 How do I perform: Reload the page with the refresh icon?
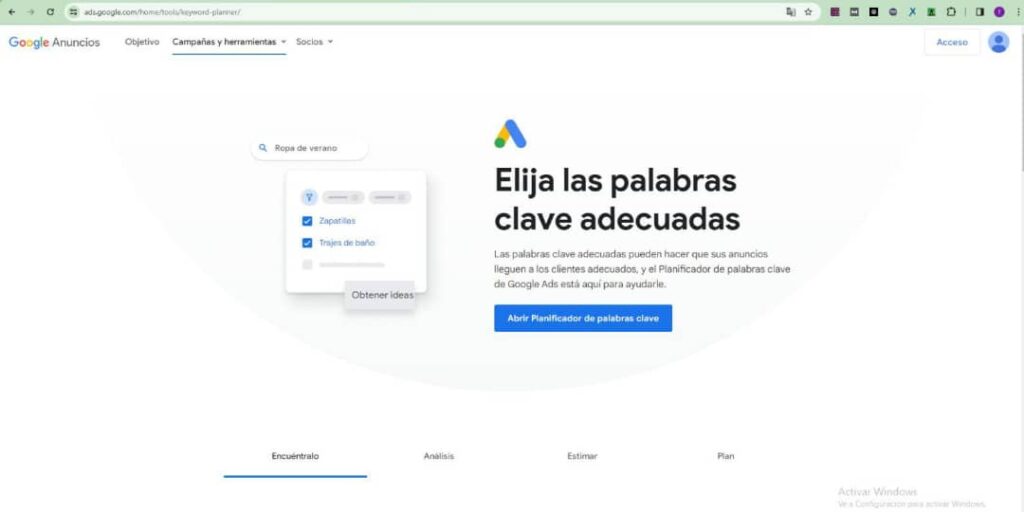pyautogui.click(x=50, y=12)
